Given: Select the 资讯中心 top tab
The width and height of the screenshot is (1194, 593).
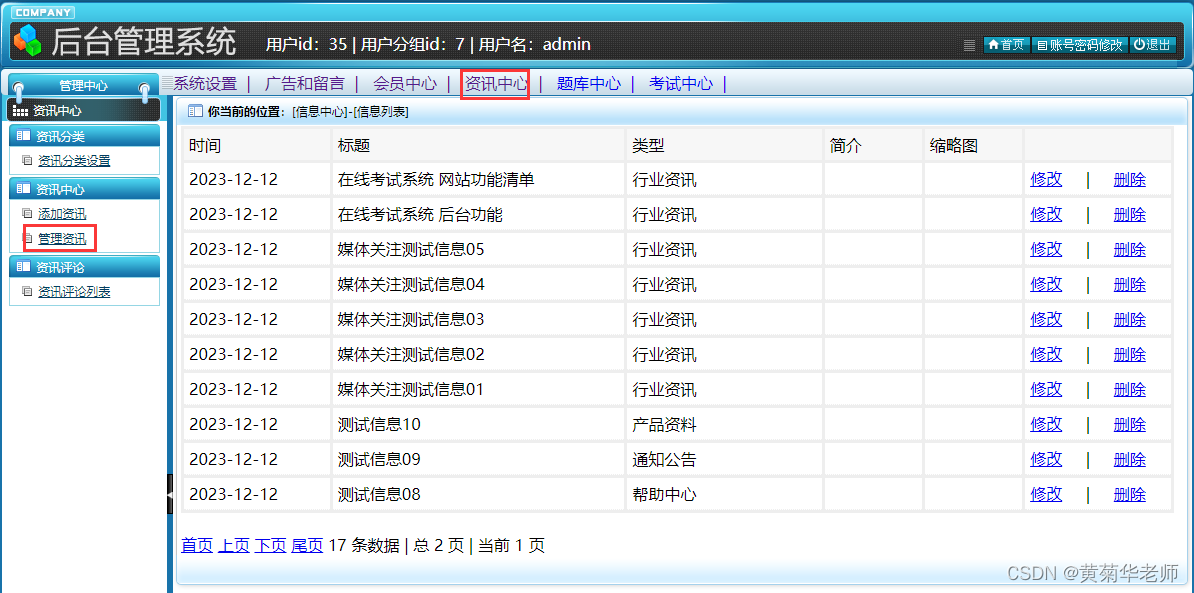Looking at the screenshot, I should click(496, 84).
